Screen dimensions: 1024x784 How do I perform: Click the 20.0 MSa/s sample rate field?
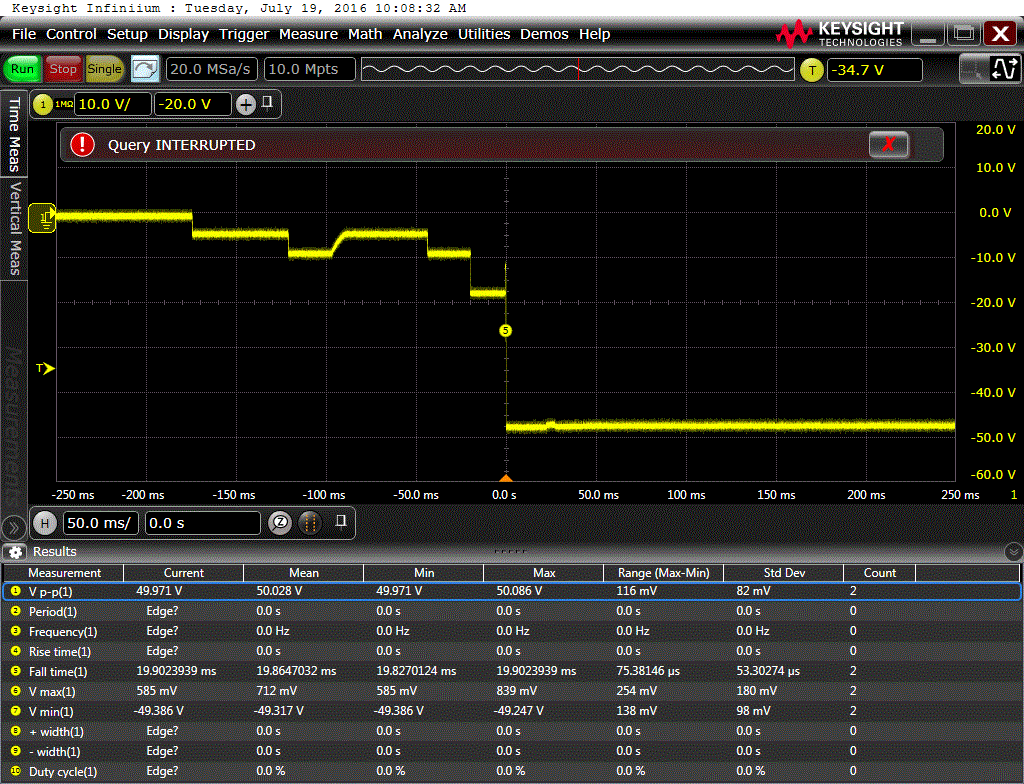(x=212, y=69)
